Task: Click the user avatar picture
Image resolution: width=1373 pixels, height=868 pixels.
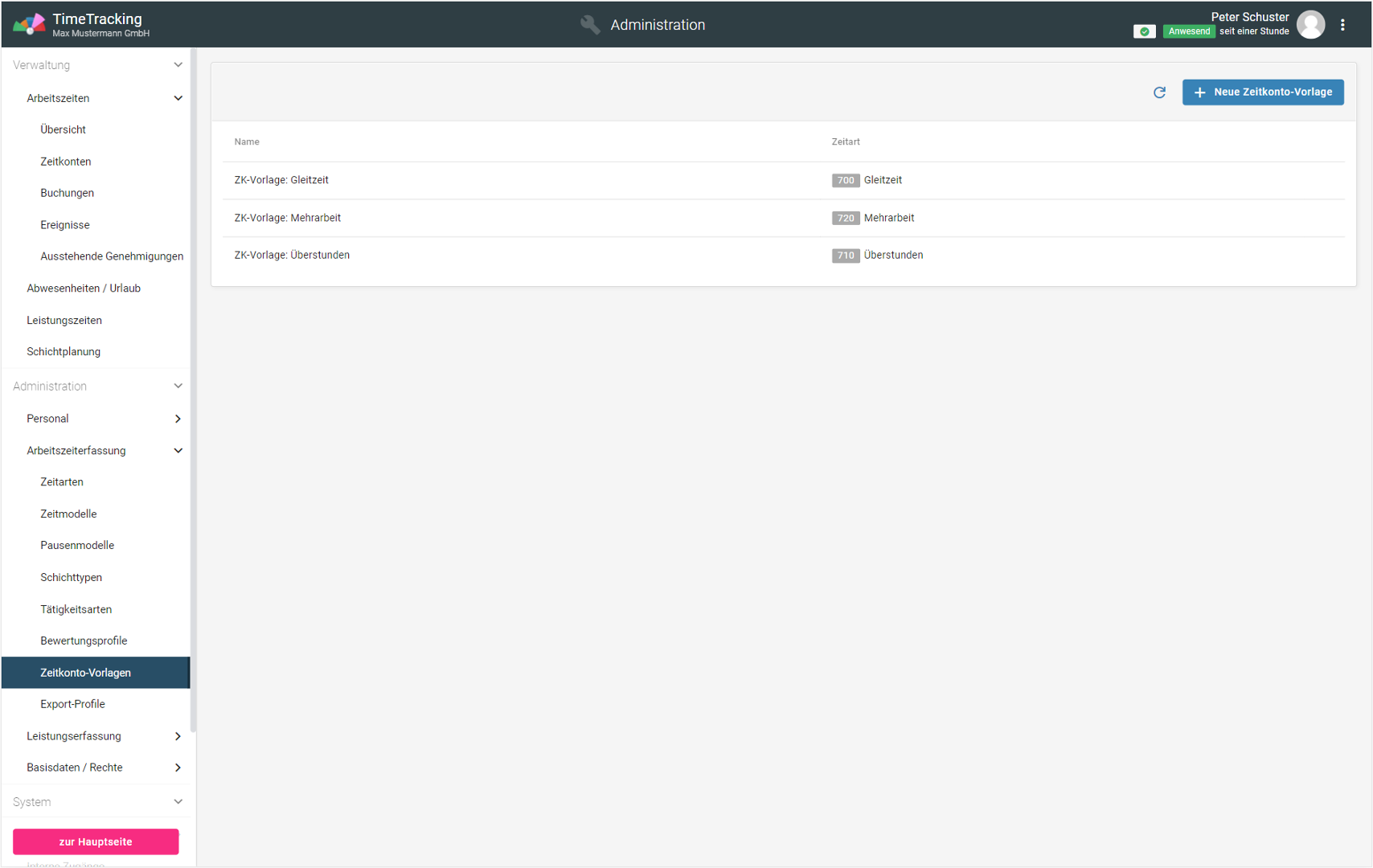Action: tap(1310, 25)
